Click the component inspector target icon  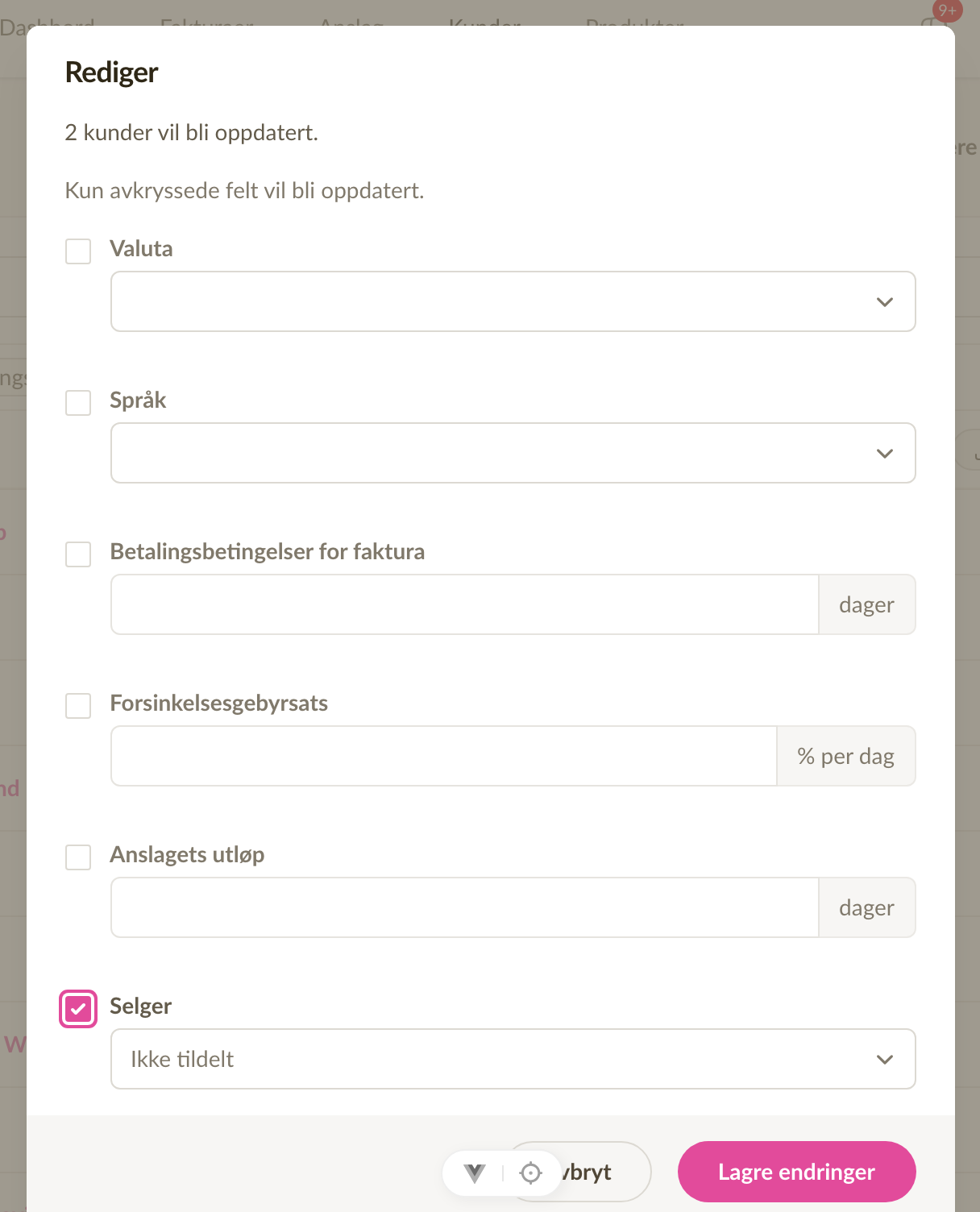pyautogui.click(x=531, y=1173)
